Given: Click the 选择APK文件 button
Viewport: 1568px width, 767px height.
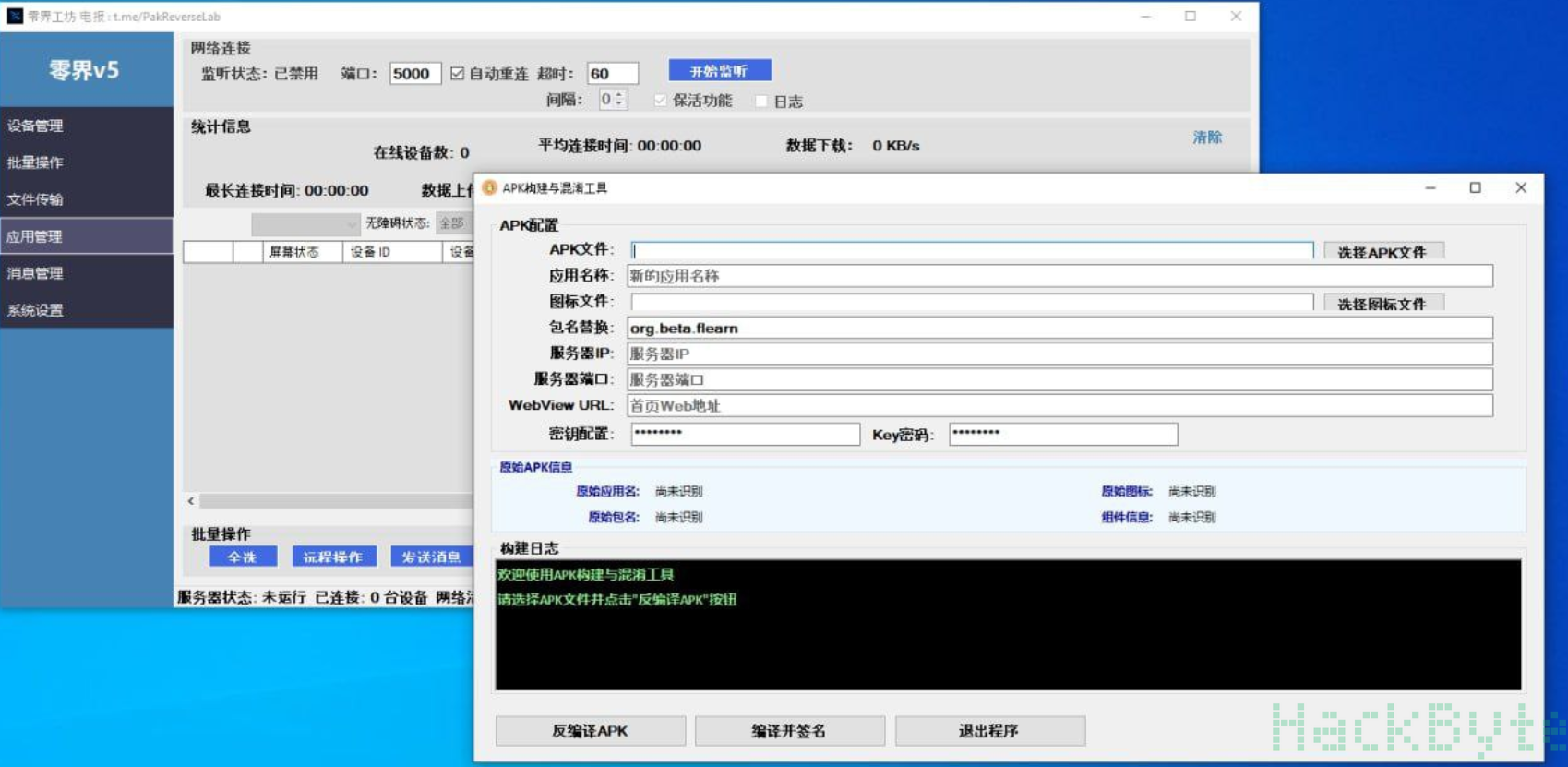Looking at the screenshot, I should click(x=1383, y=252).
